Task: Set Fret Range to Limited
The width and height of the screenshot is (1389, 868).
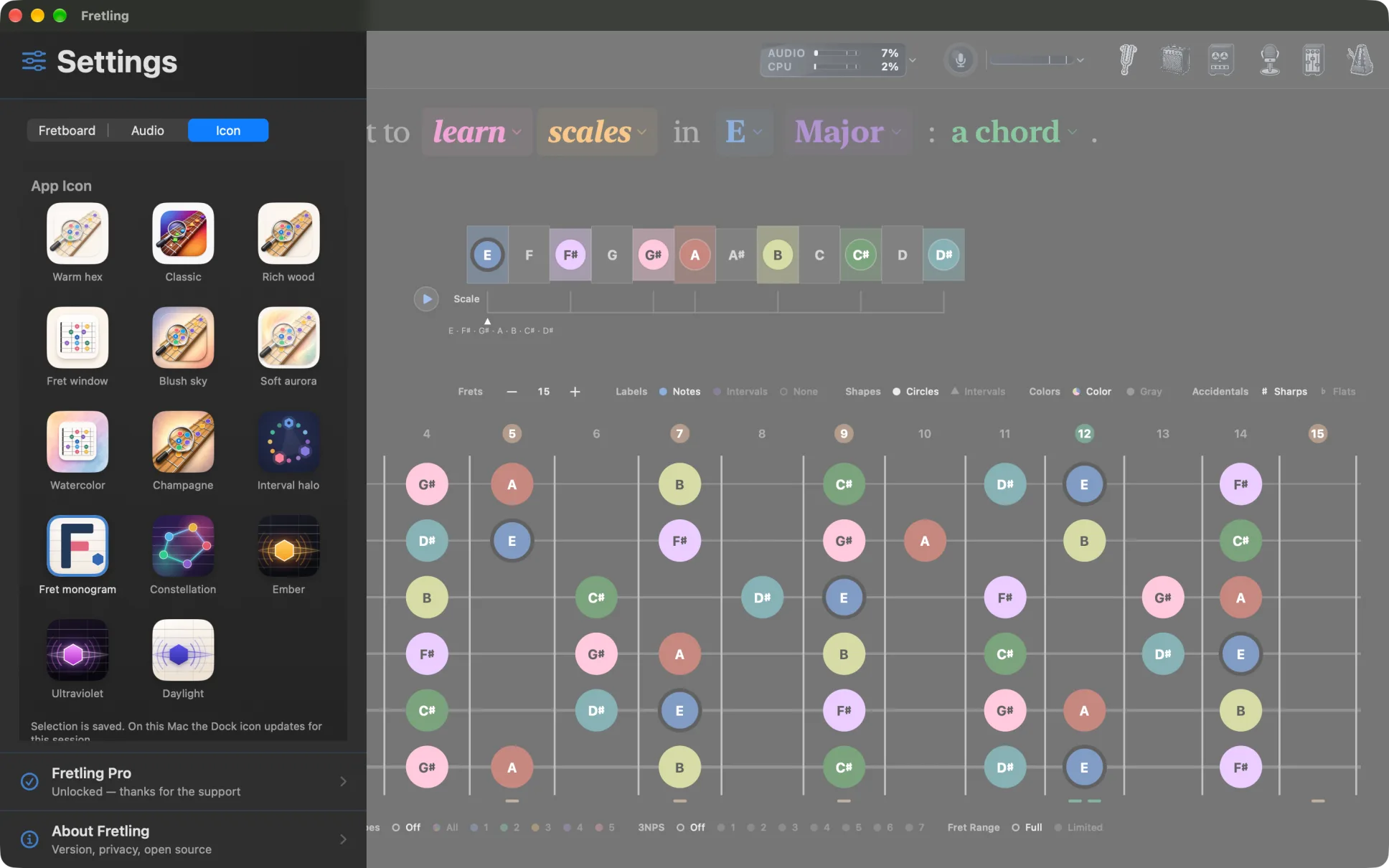Action: (x=1078, y=827)
